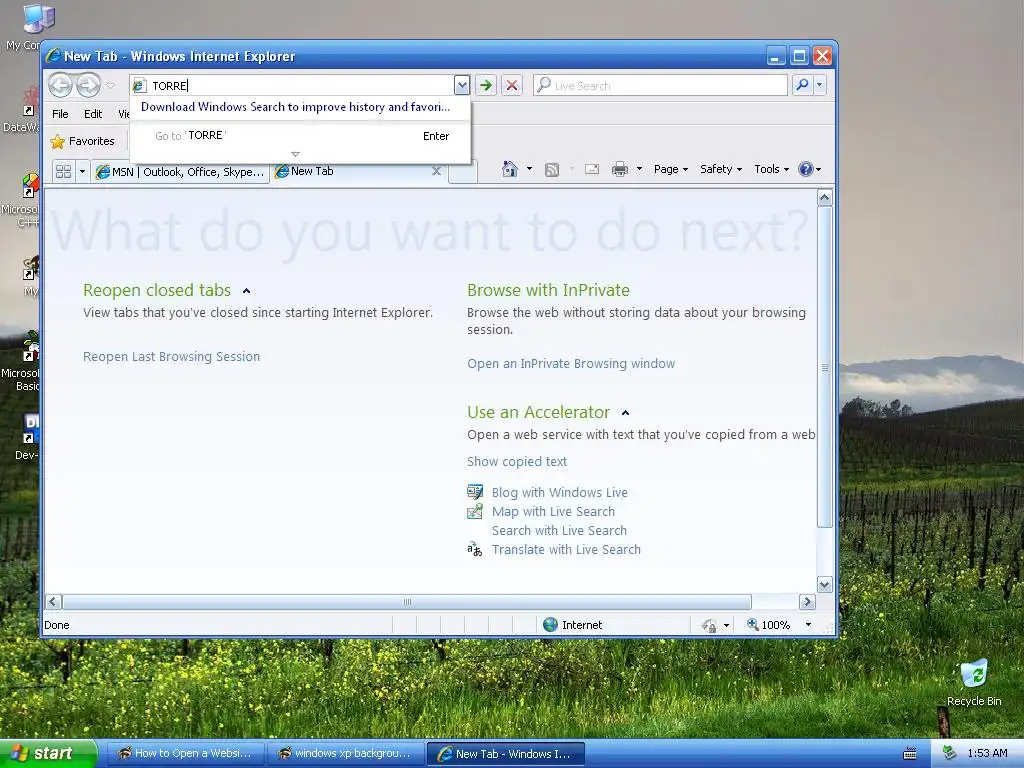Image resolution: width=1024 pixels, height=768 pixels.
Task: Open Protected Mode status dropdown
Action: (x=726, y=626)
